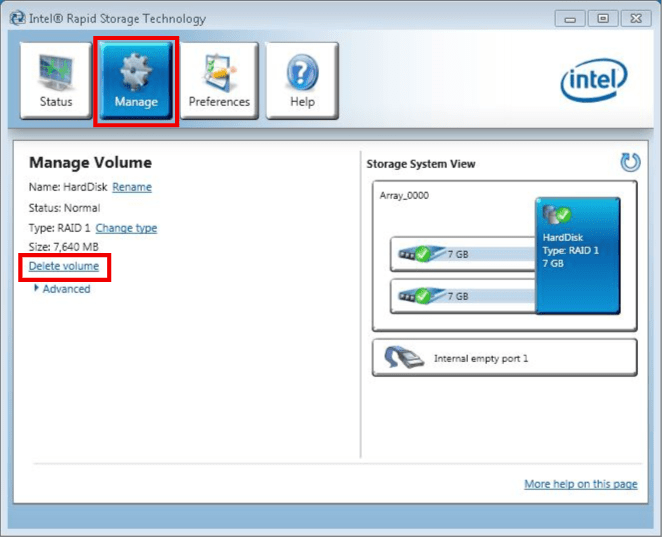Image resolution: width=663 pixels, height=538 pixels.
Task: Click the Size: 7,640 MB text
Action: tap(63, 247)
